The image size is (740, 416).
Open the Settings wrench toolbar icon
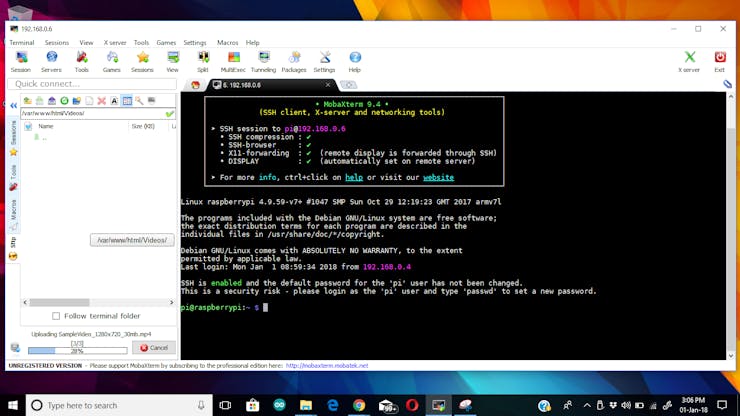tap(324, 62)
